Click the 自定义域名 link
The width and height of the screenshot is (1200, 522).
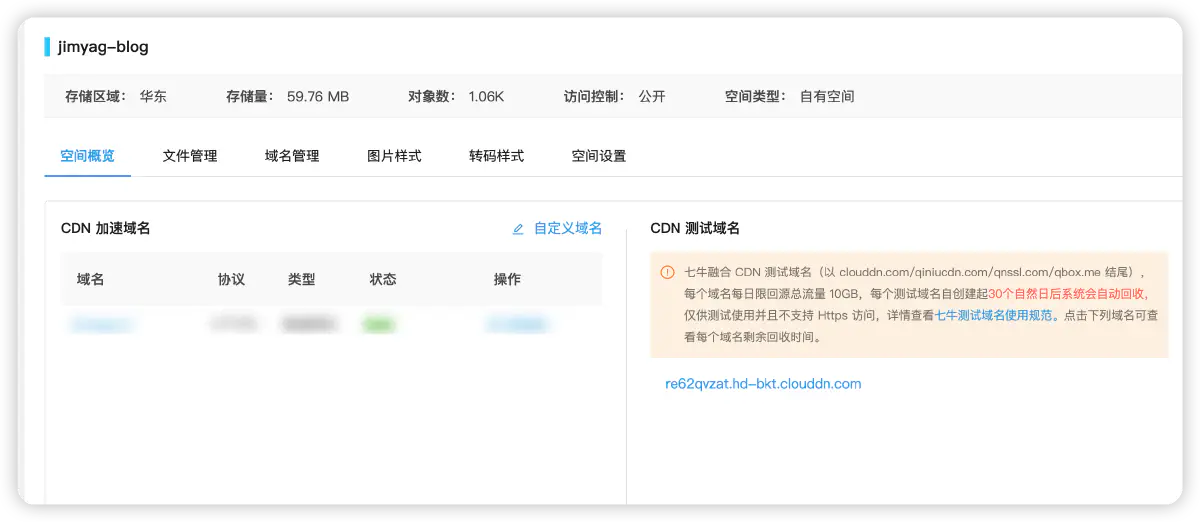click(x=567, y=228)
